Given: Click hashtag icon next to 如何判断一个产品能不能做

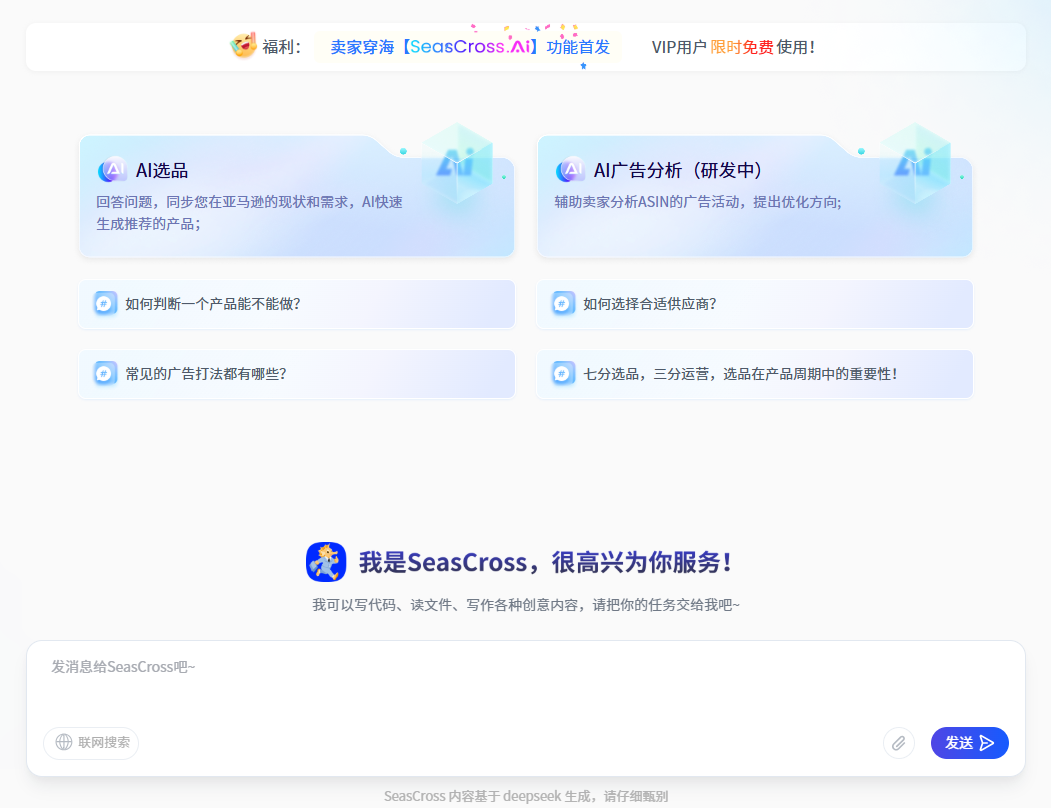Looking at the screenshot, I should coord(105,303).
